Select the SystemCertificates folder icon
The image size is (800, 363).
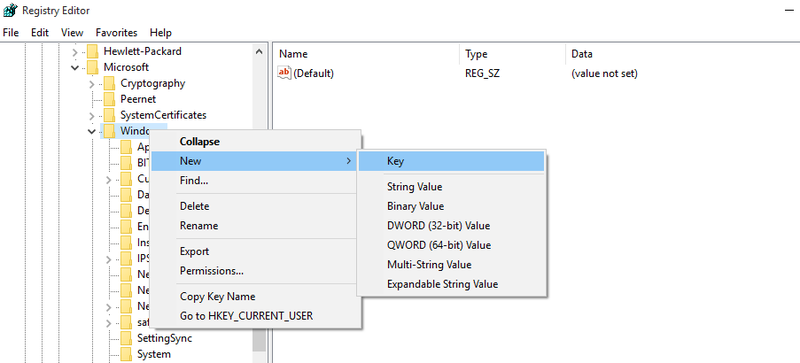pos(109,115)
